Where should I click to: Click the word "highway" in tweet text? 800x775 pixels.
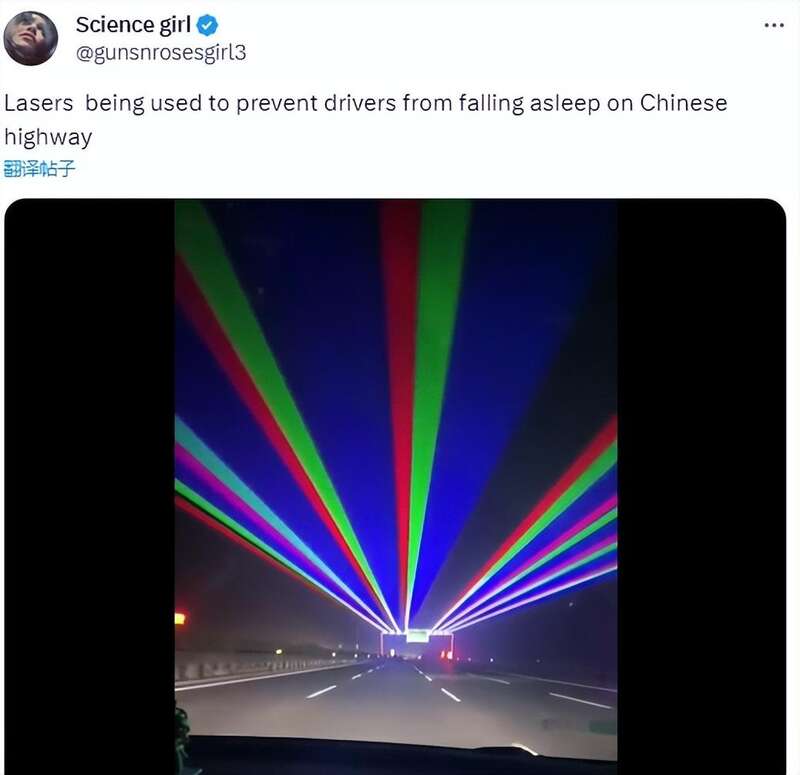tap(48, 137)
